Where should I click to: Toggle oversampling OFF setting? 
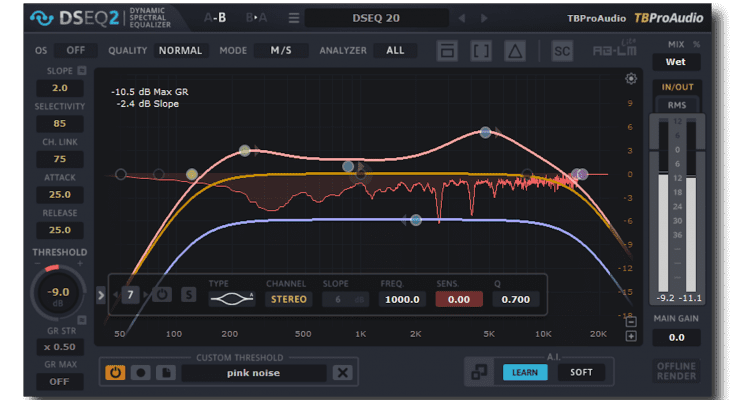(75, 50)
